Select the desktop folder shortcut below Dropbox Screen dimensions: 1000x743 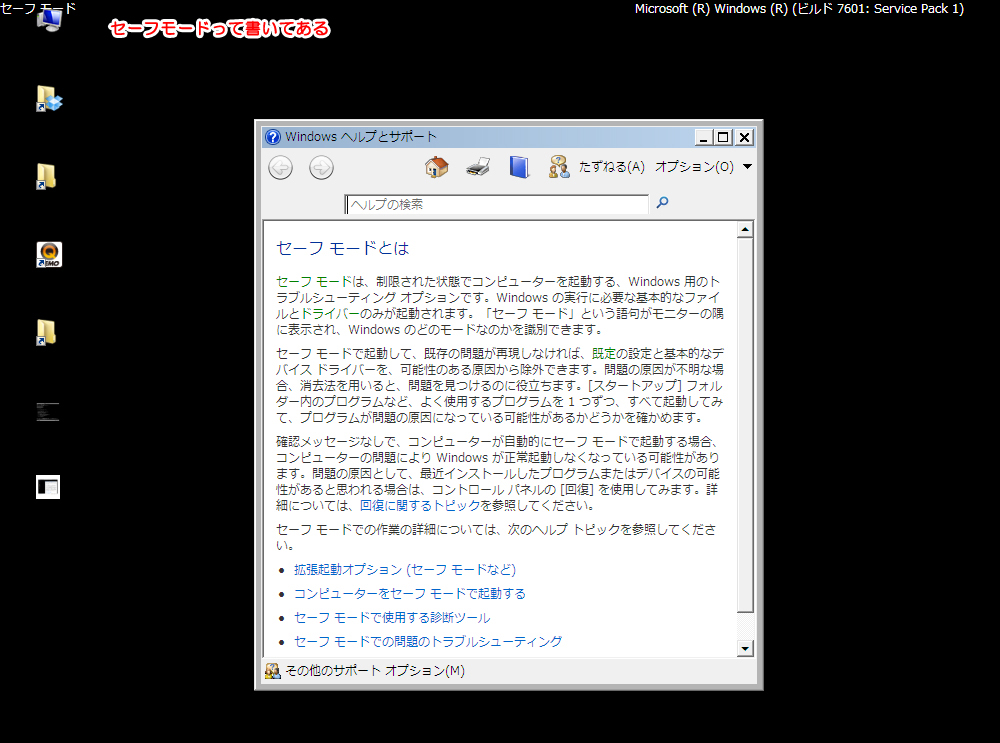point(47,177)
